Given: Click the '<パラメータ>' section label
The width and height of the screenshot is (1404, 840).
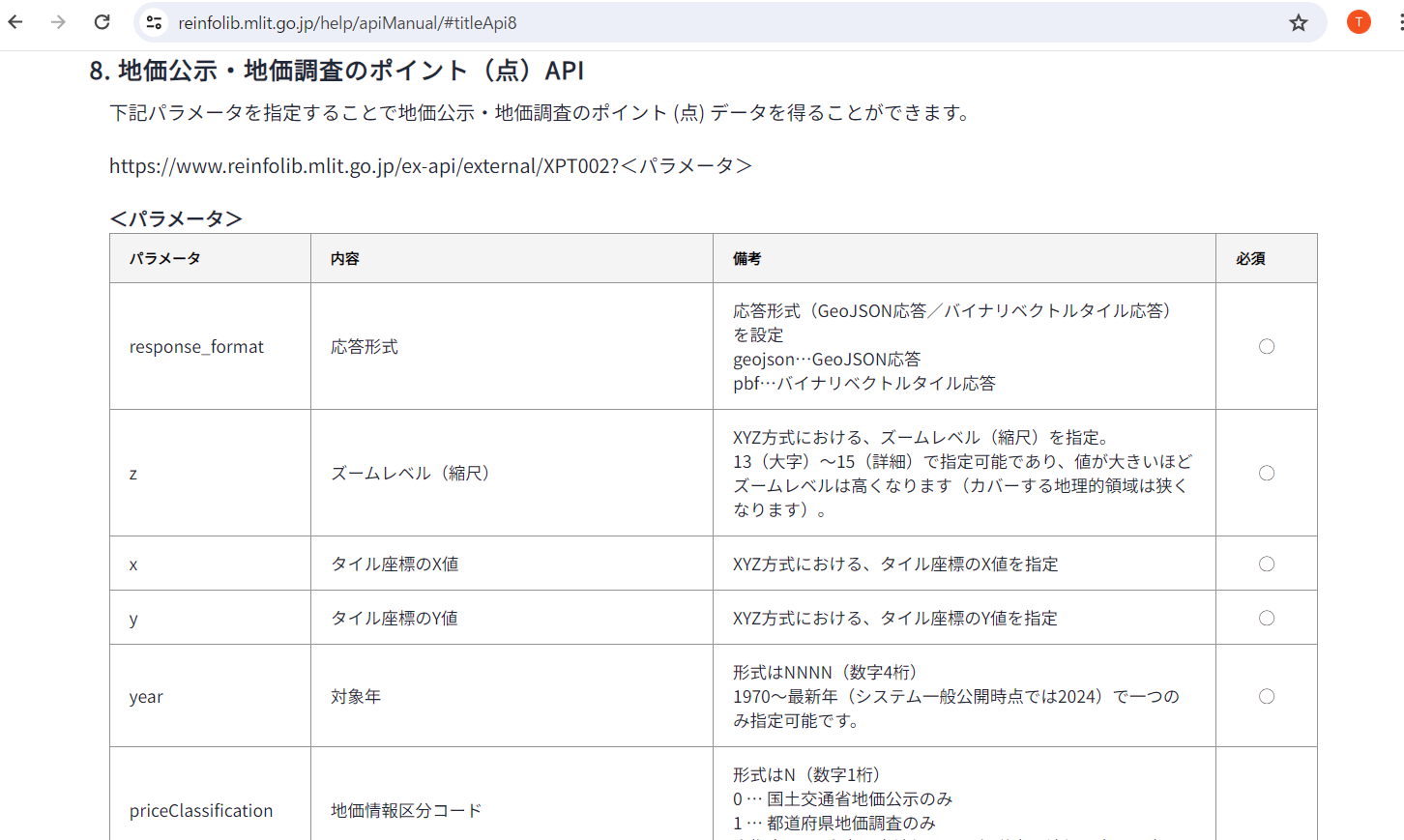Looking at the screenshot, I should pyautogui.click(x=176, y=218).
